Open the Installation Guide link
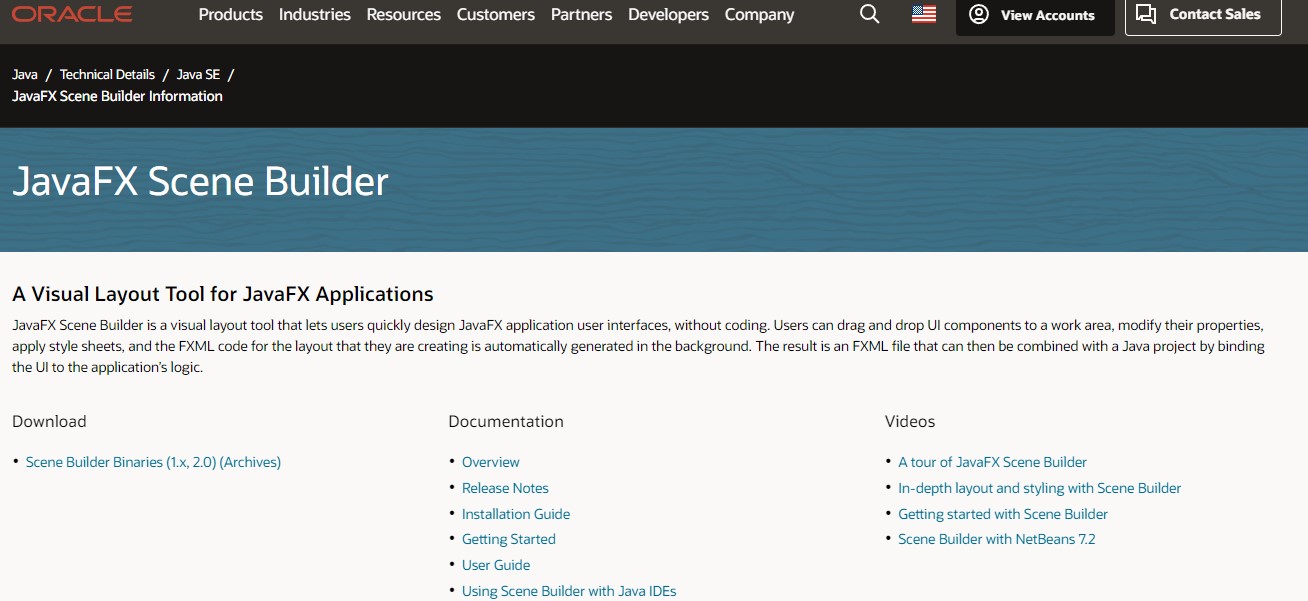This screenshot has height=601, width=1308. pyautogui.click(x=516, y=514)
